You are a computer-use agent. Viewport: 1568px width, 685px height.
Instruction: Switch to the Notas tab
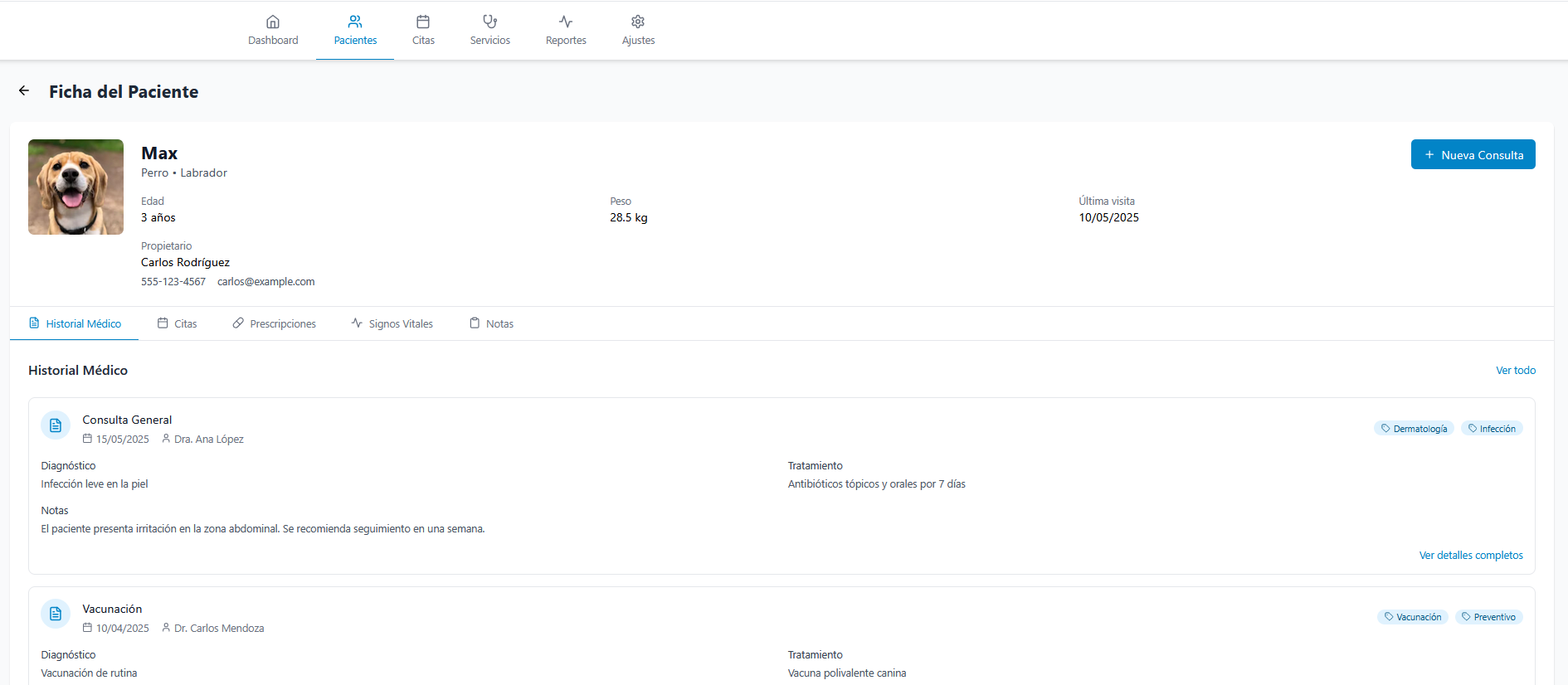[491, 323]
